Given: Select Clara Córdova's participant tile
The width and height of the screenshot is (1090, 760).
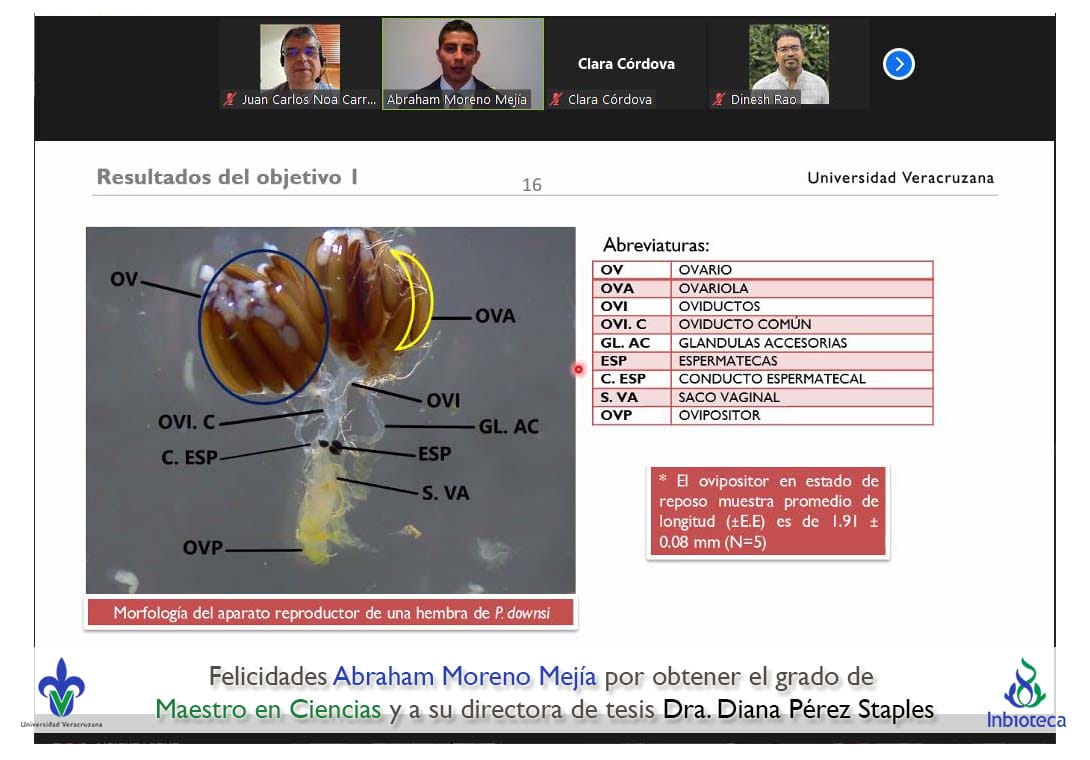Looking at the screenshot, I should (x=626, y=64).
